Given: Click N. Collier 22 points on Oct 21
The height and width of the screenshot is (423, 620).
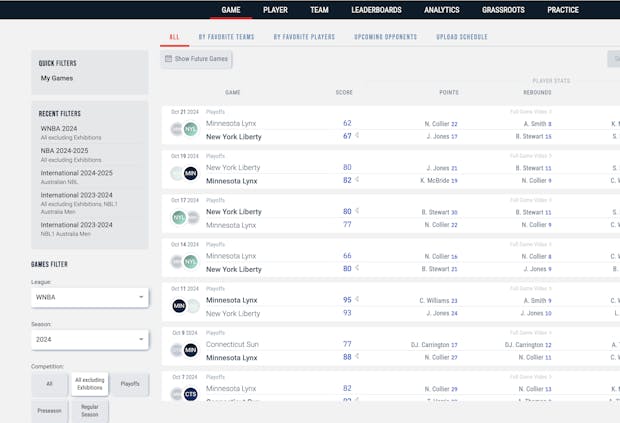Looking at the screenshot, I should (x=441, y=124).
